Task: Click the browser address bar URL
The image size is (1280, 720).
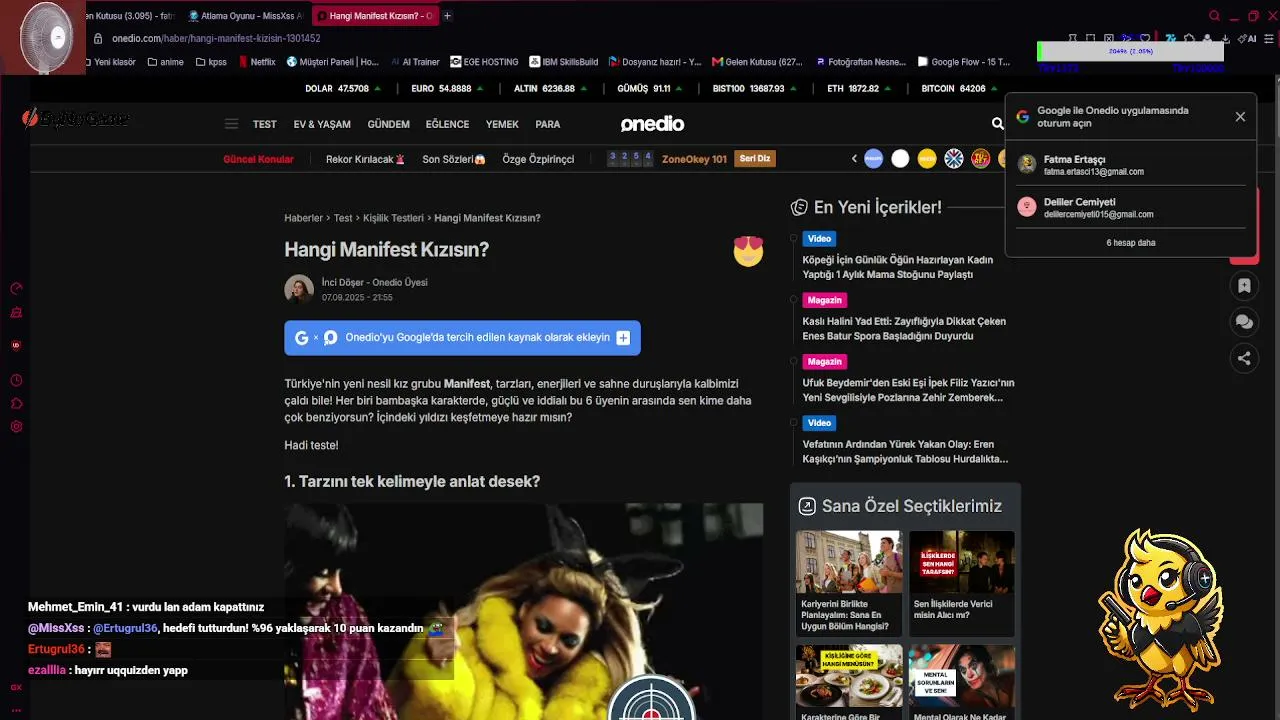Action: pyautogui.click(x=216, y=38)
